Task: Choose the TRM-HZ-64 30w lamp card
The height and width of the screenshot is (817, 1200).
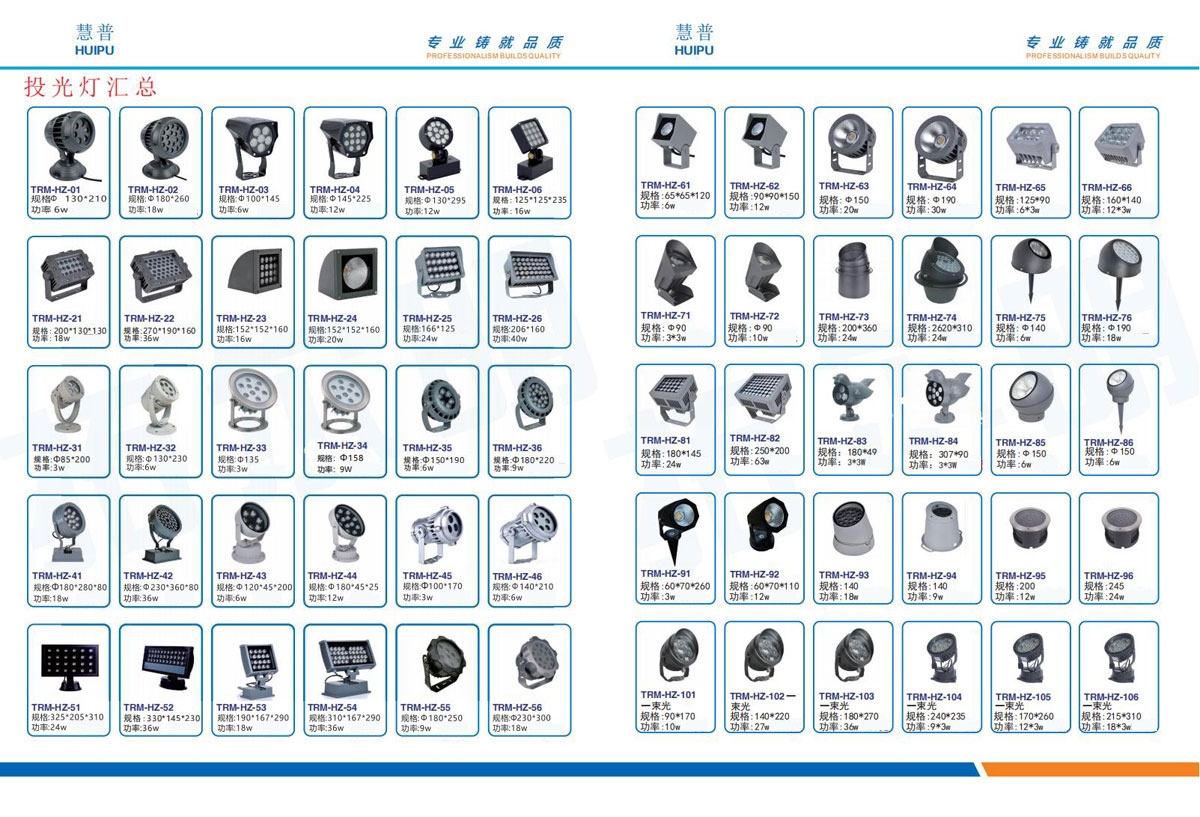Action: pyautogui.click(x=942, y=161)
